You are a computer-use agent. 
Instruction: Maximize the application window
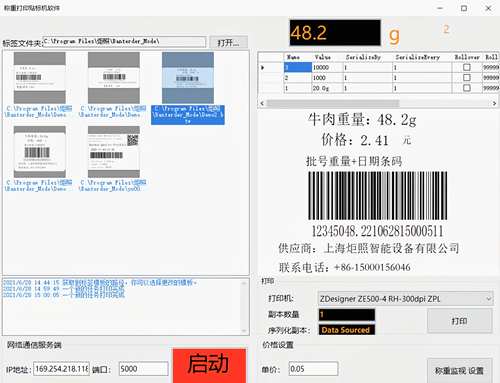pos(464,8)
